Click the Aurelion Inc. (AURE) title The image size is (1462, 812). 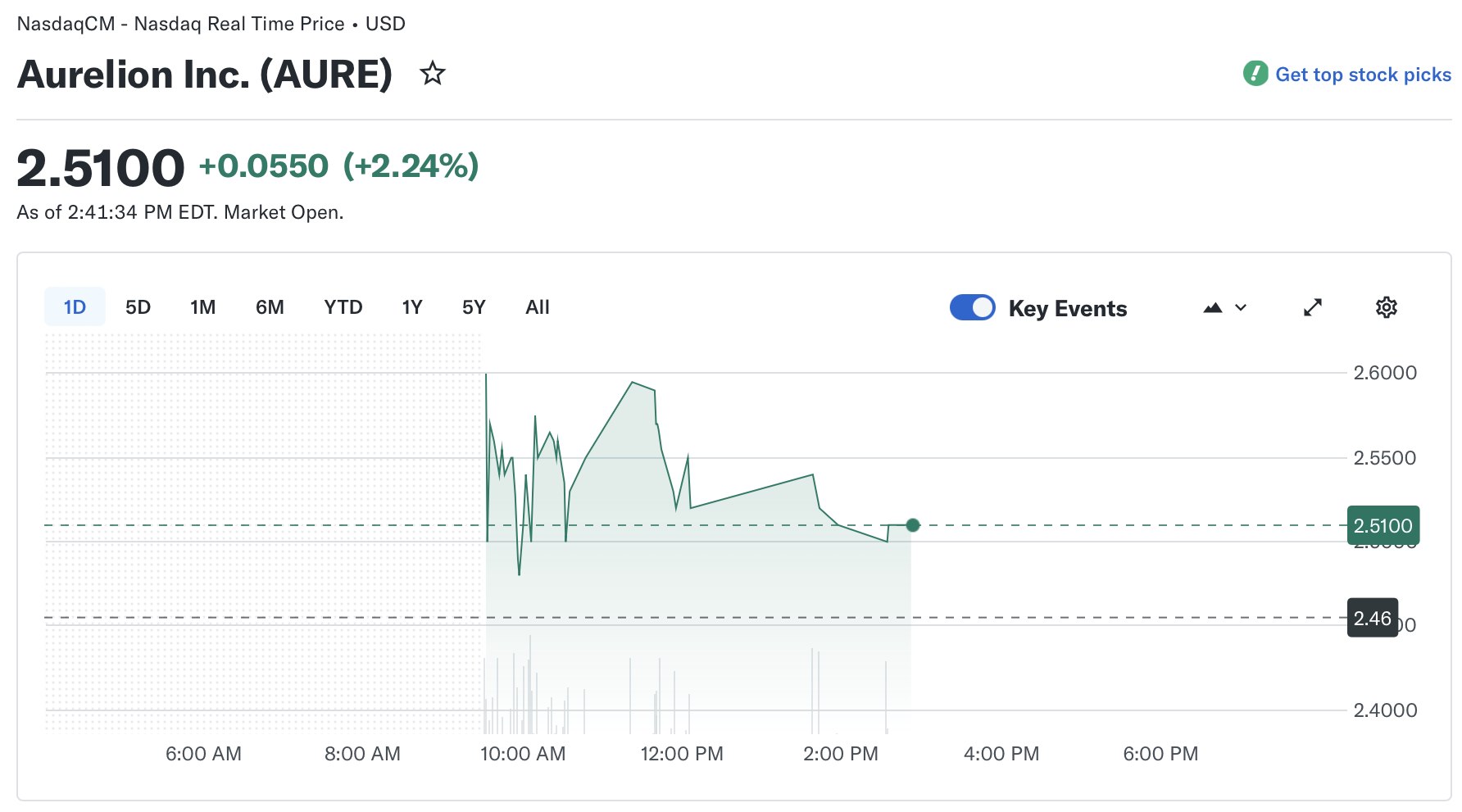(x=205, y=74)
